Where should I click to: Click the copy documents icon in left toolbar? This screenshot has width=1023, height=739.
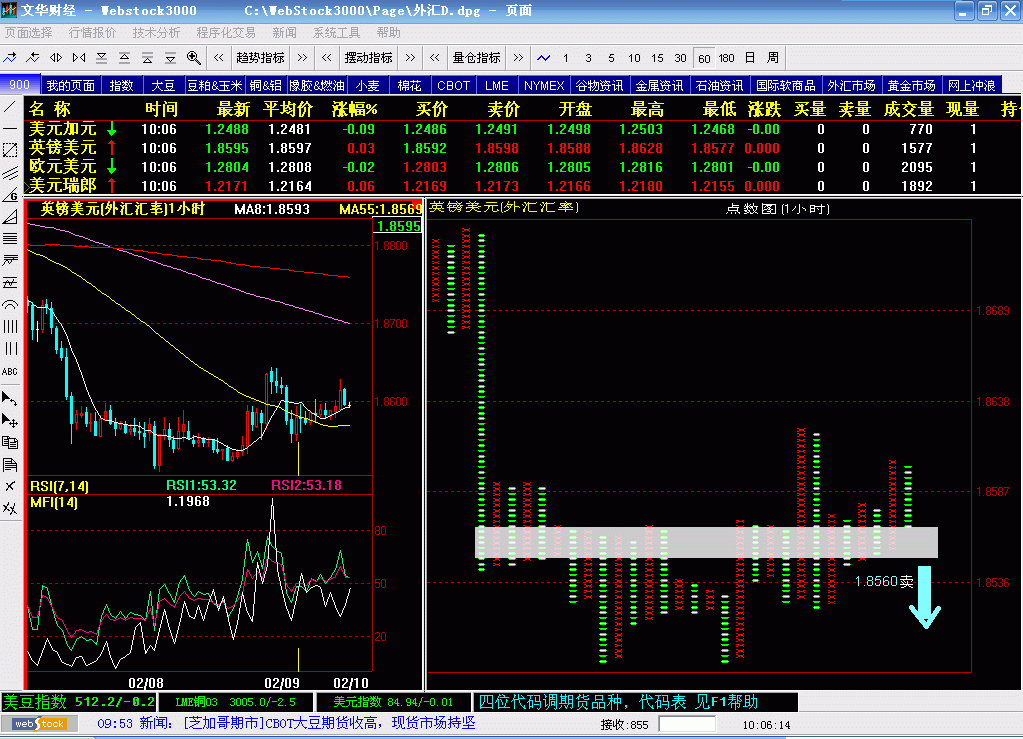tap(10, 442)
